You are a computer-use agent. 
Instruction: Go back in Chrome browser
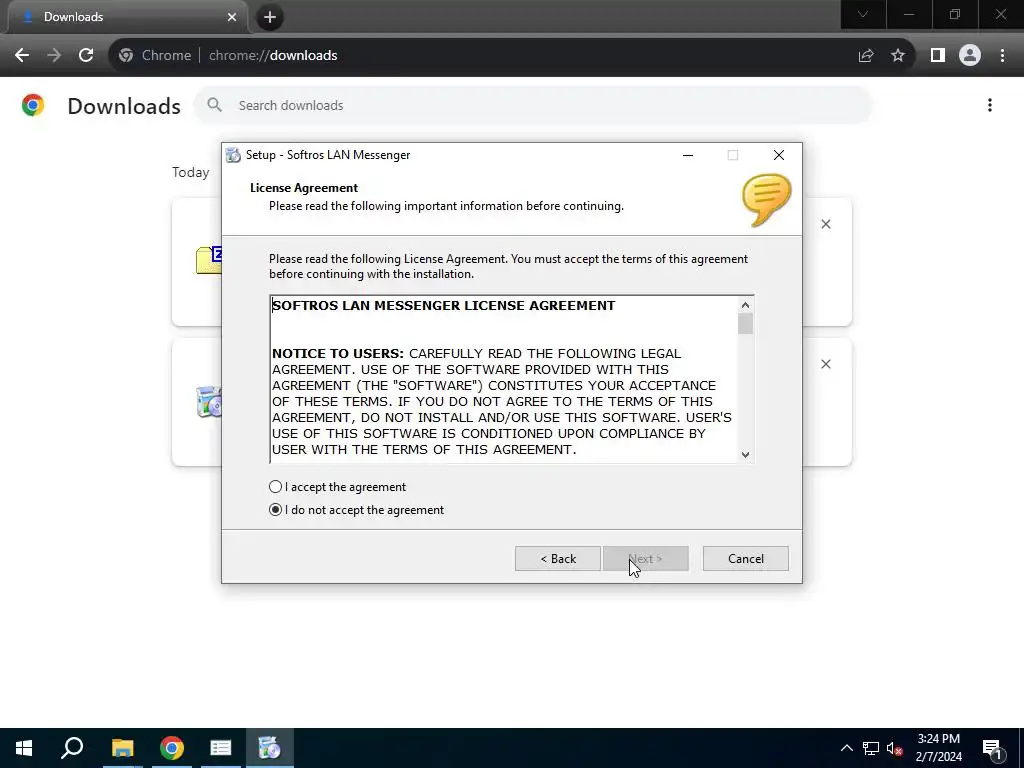click(22, 56)
